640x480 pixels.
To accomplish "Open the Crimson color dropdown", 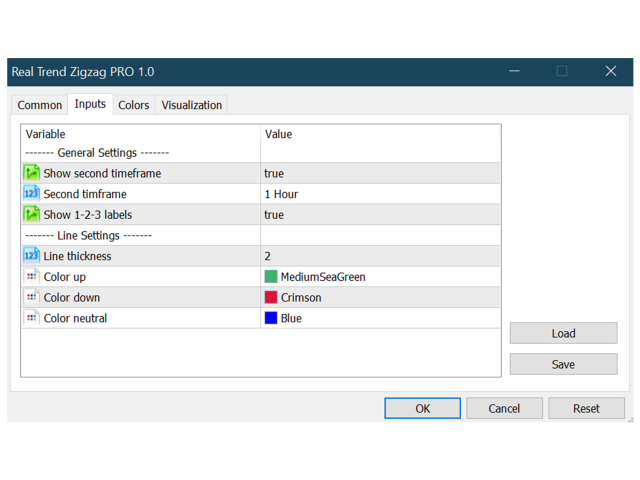I will point(380,297).
